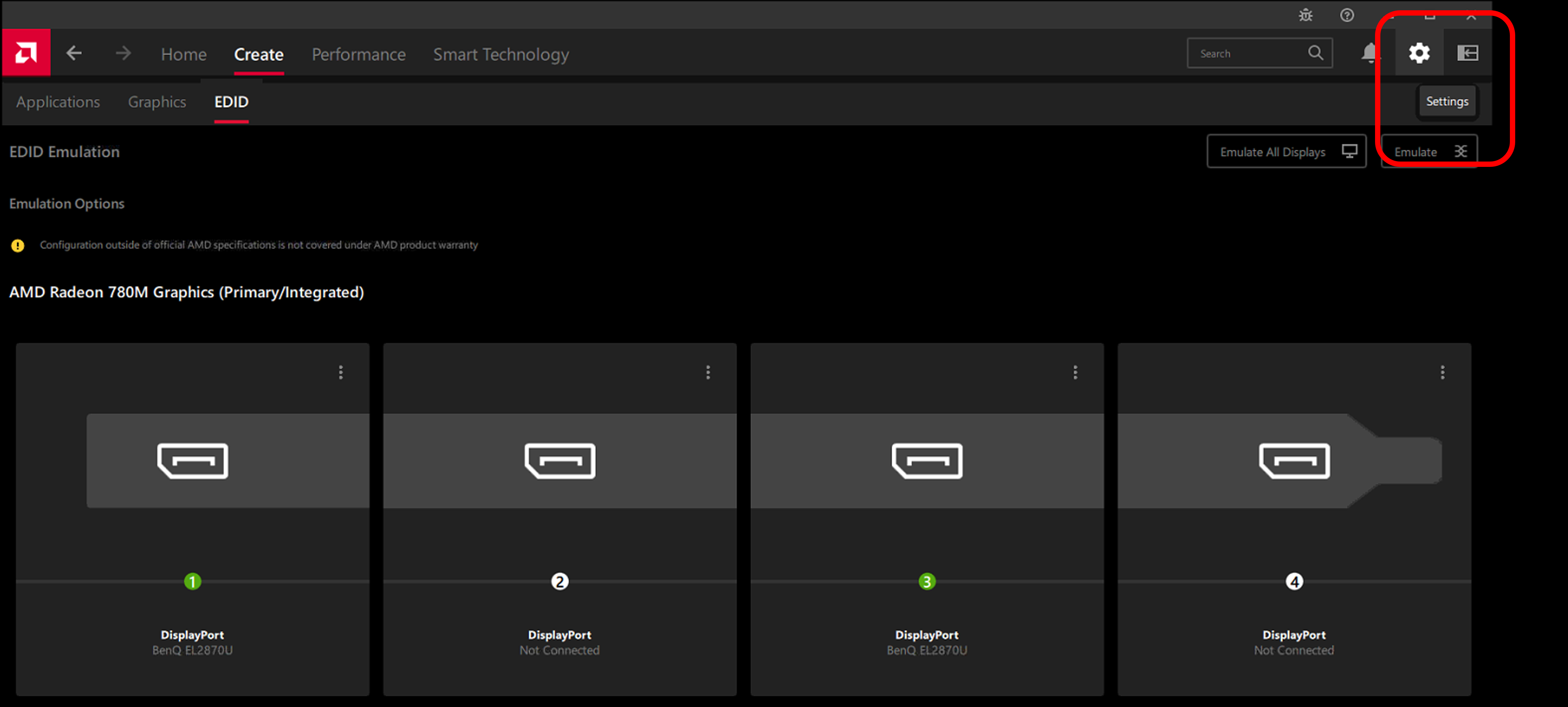
Task: Select green port number 1 badge
Action: coord(192,582)
